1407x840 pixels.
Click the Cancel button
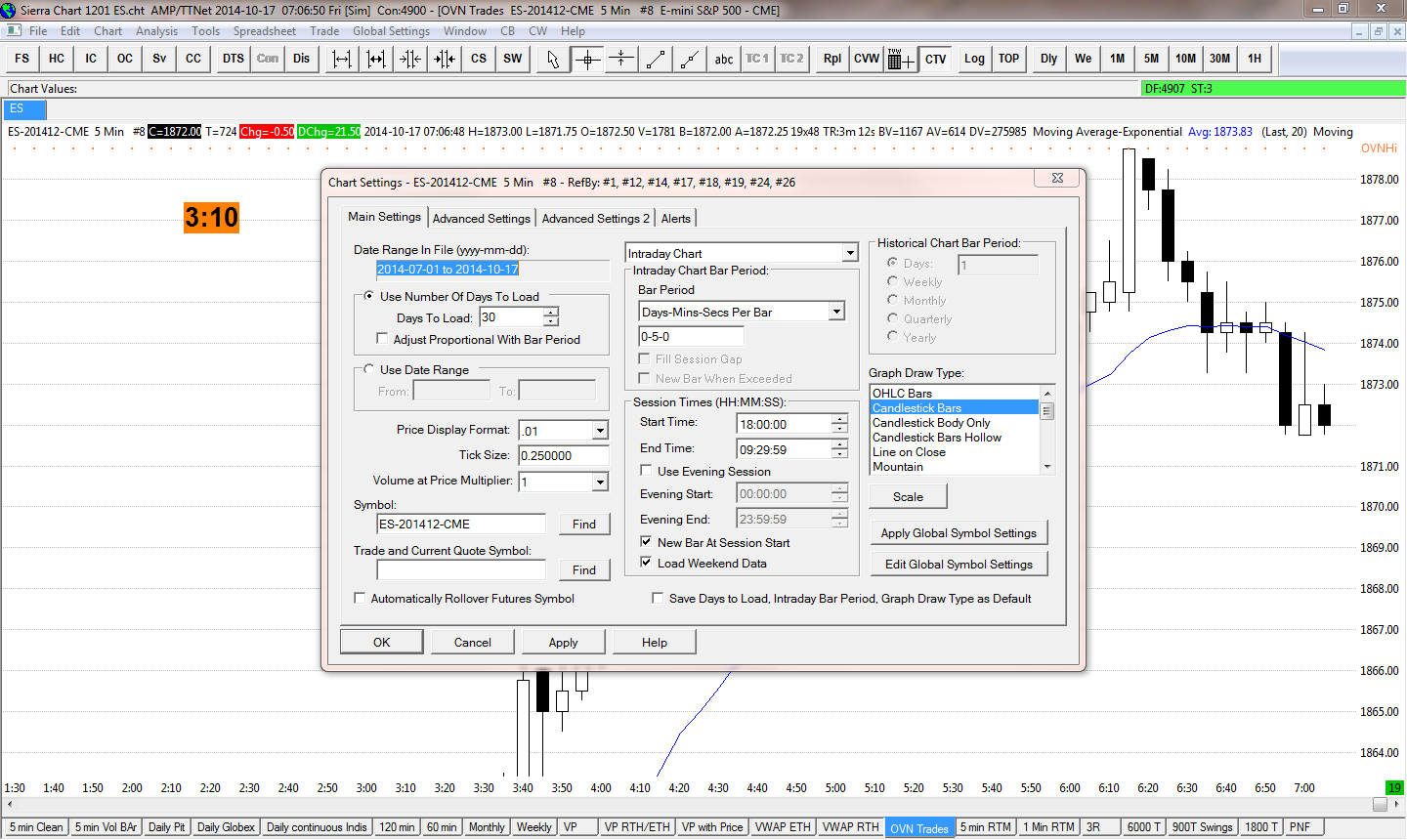click(x=472, y=642)
